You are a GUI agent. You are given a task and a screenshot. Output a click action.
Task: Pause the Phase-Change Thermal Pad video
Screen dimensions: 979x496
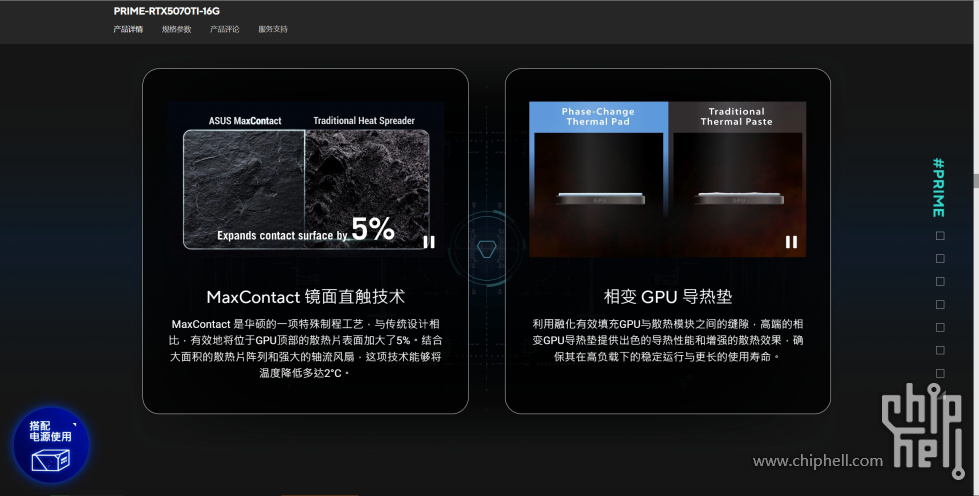point(791,242)
